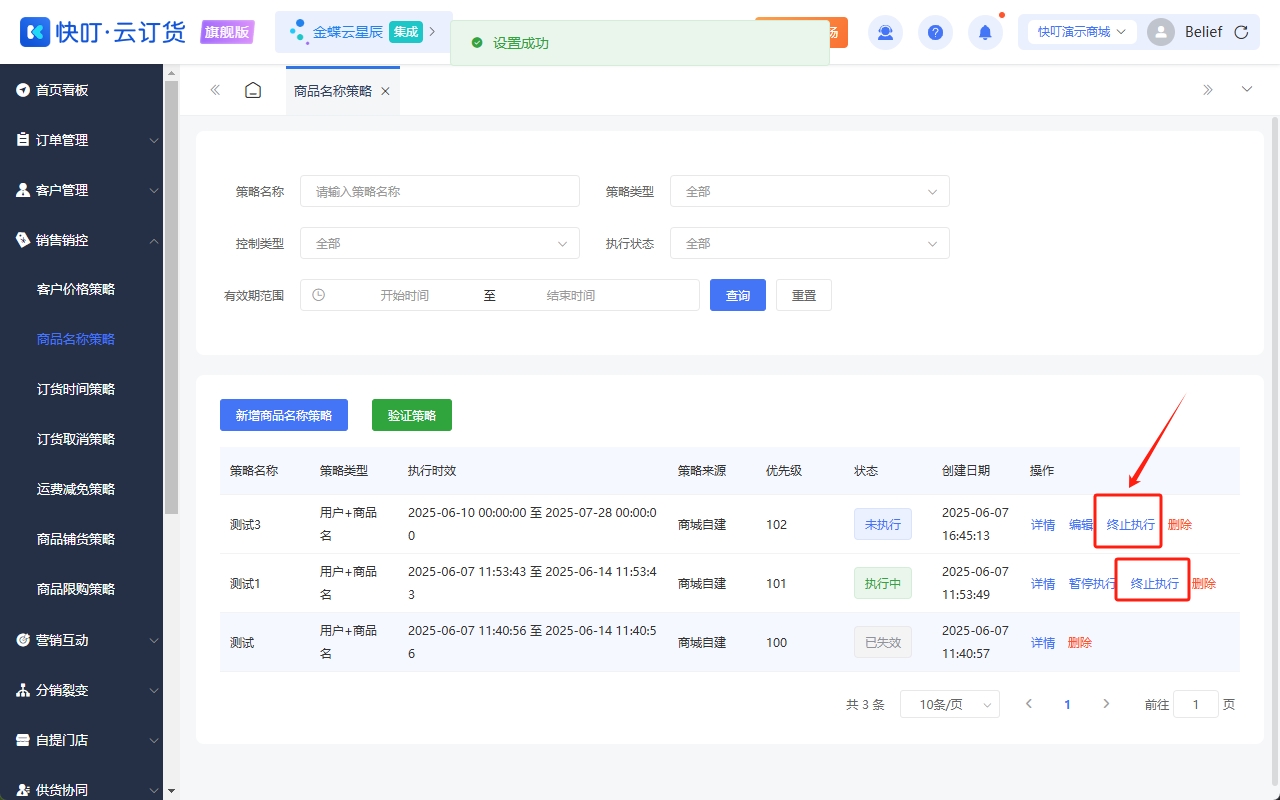Screen dimensions: 1280x800
Task: Click the 前往 page number input
Action: tap(1196, 704)
